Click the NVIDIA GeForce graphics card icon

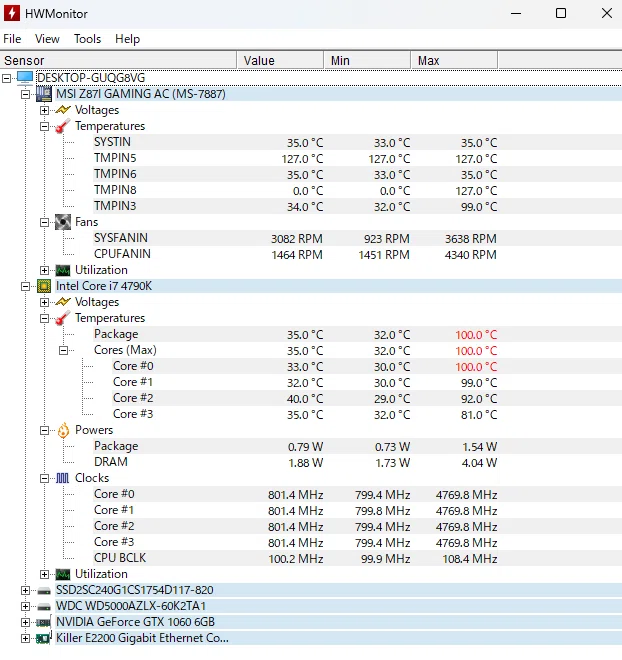pyautogui.click(x=43, y=622)
